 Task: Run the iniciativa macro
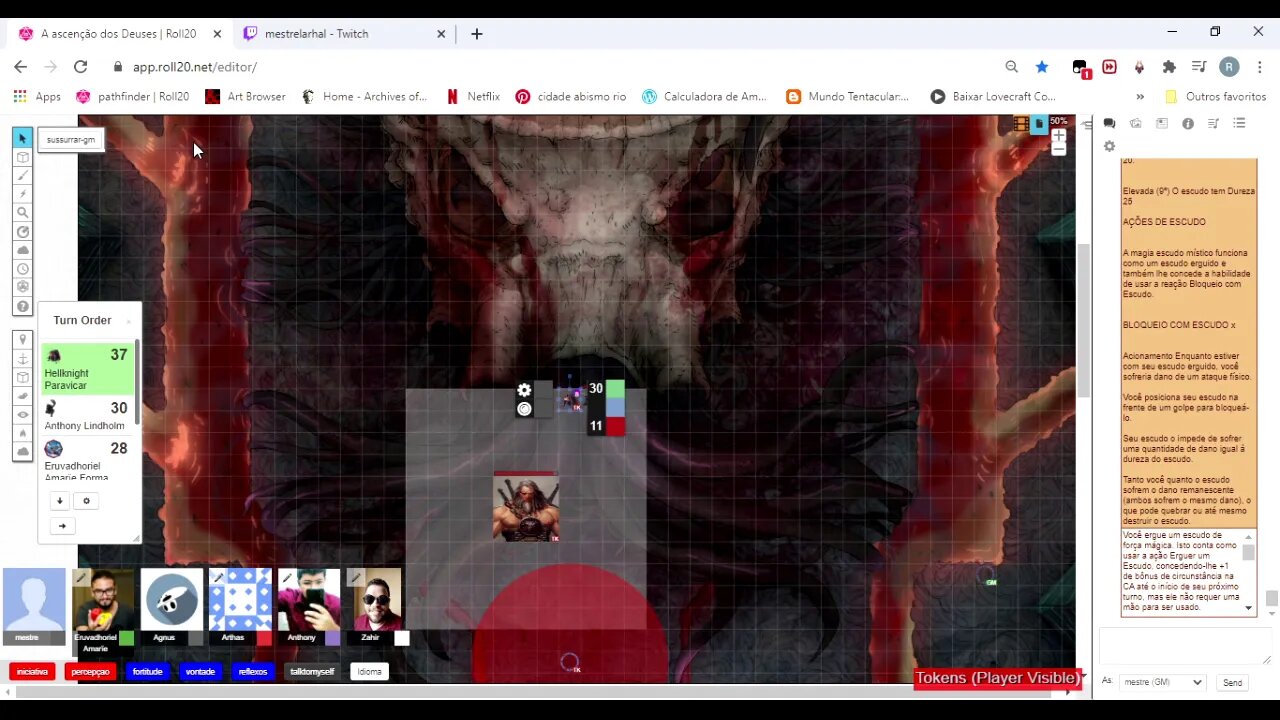click(32, 672)
